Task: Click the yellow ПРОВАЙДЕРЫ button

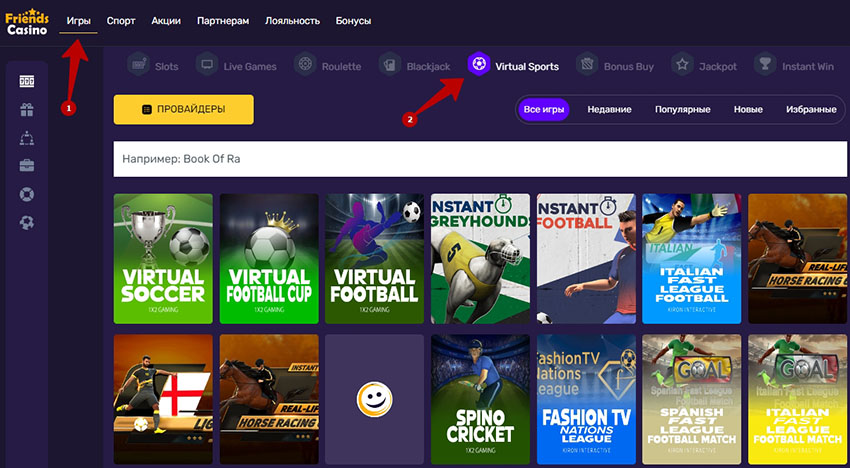Action: (184, 110)
